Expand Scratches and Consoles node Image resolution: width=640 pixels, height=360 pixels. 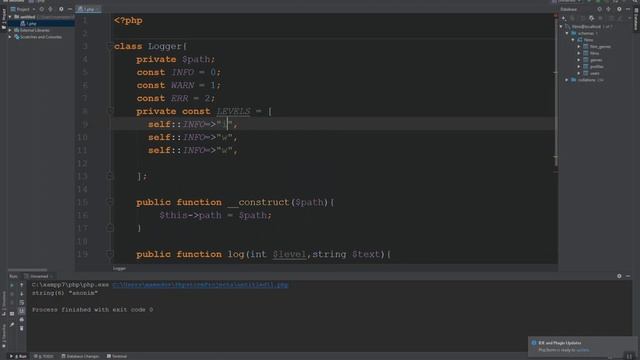10,37
